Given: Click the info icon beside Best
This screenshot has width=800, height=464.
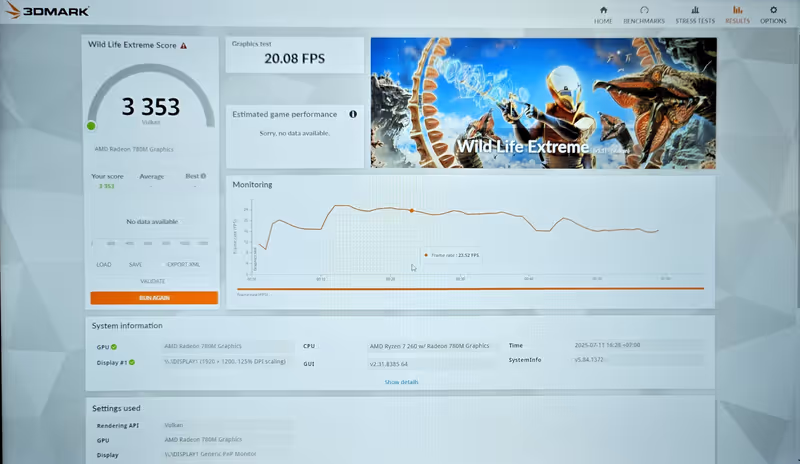Looking at the screenshot, I should pos(203,176).
